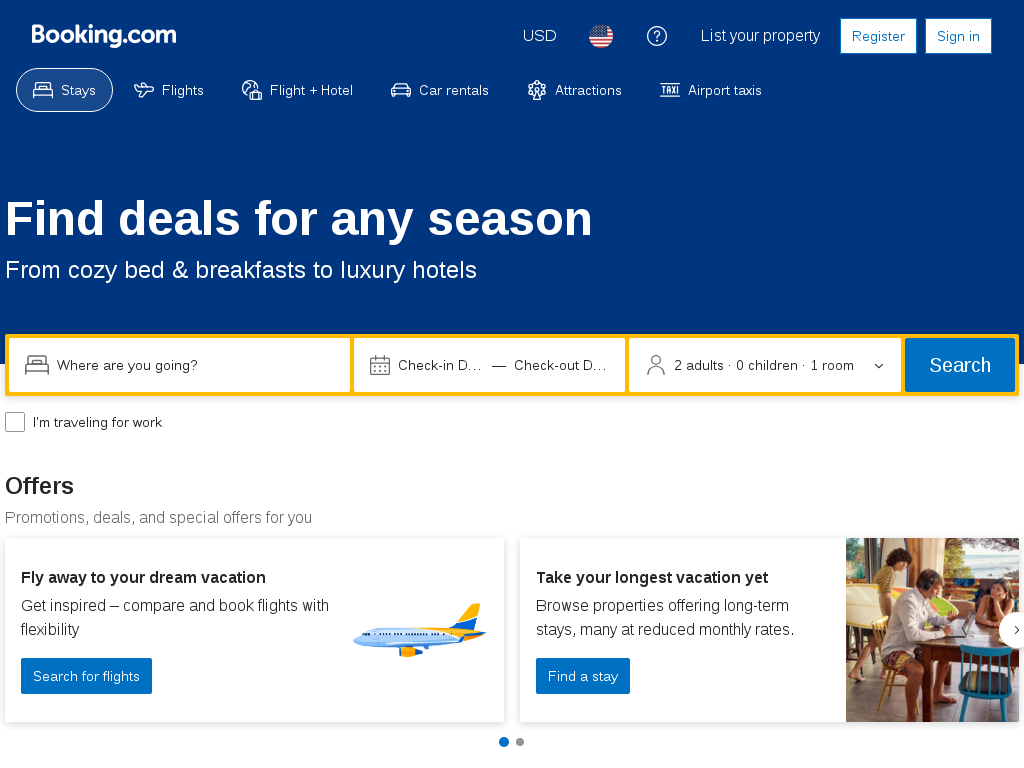Click the blue Search button

960,365
